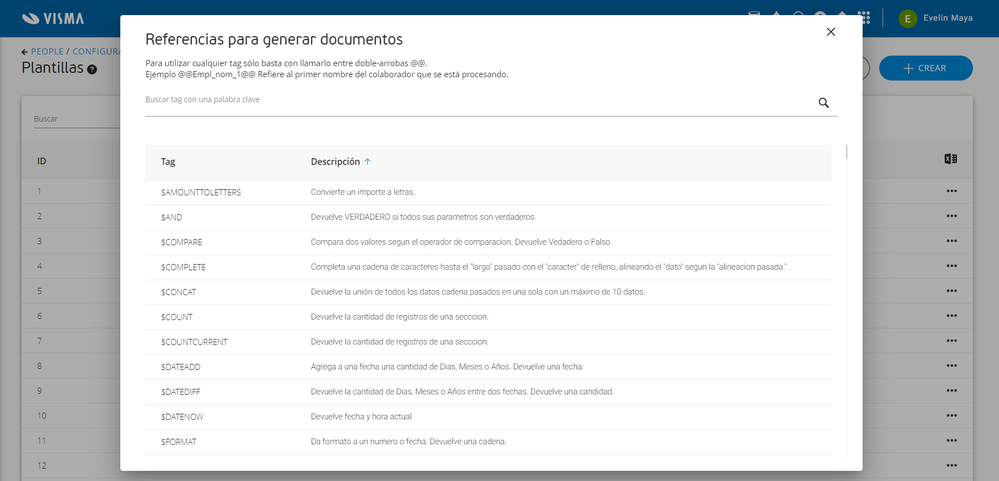Select the $DATENOW tag

point(182,417)
